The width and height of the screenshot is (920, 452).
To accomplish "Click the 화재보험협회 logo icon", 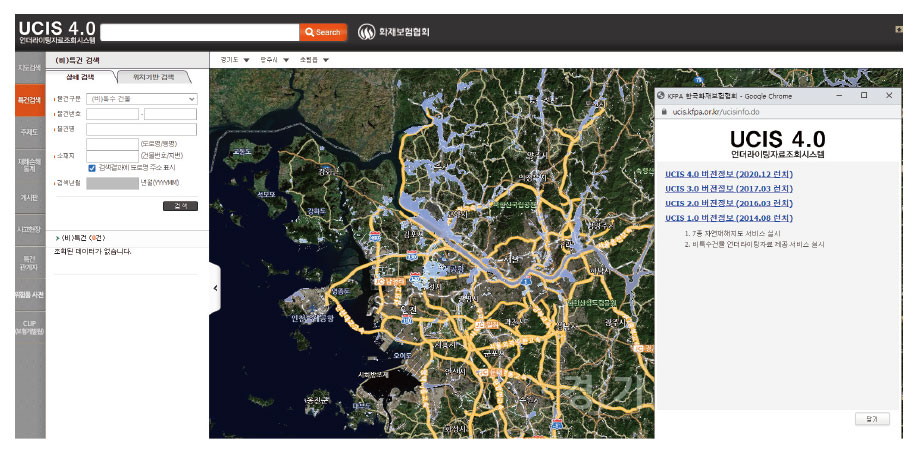I will tap(367, 32).
